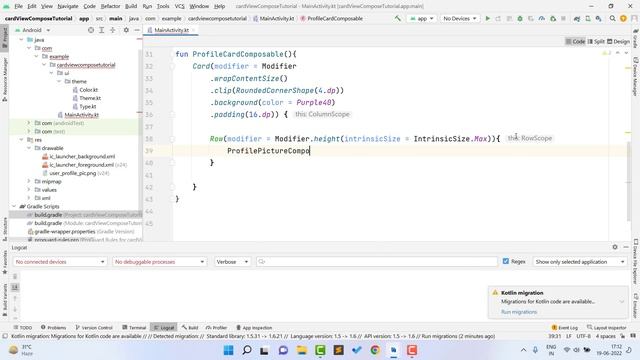This screenshot has height=360, width=640.
Task: Open the Layout Inspector
Action: 607,327
